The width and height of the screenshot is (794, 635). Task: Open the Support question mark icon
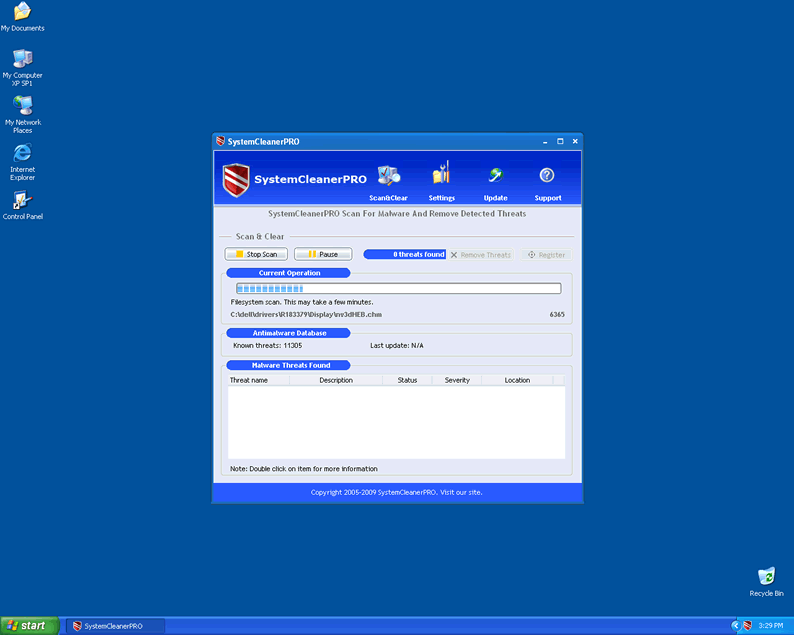point(547,176)
